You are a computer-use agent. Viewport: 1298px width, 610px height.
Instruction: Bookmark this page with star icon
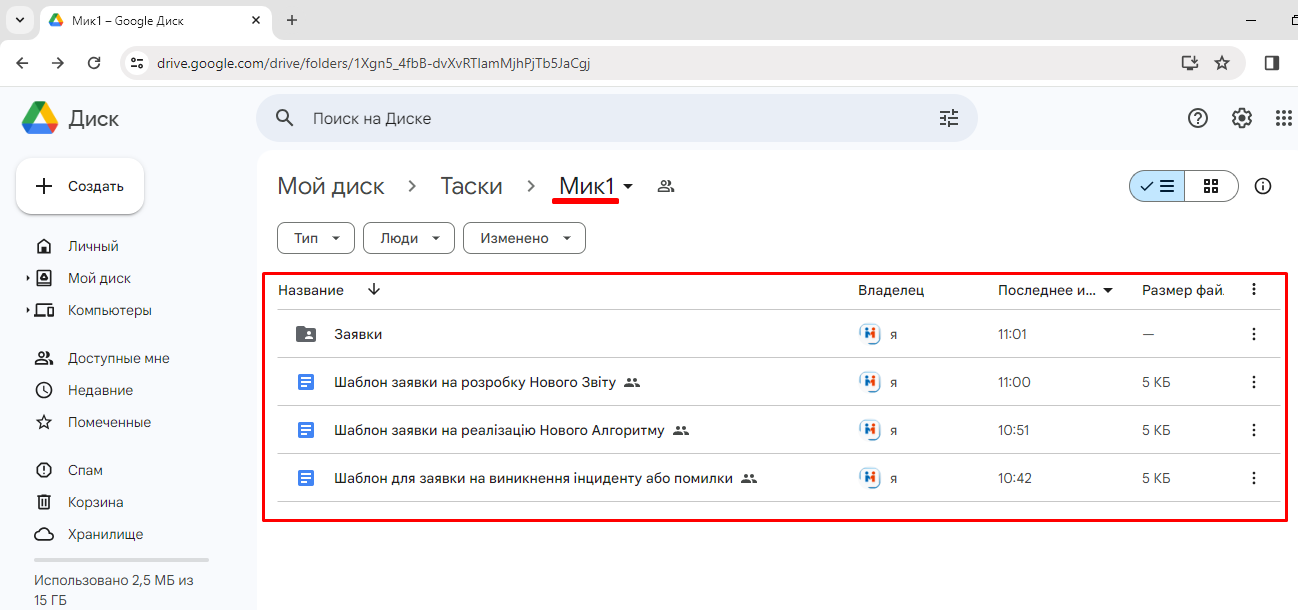coord(1221,63)
